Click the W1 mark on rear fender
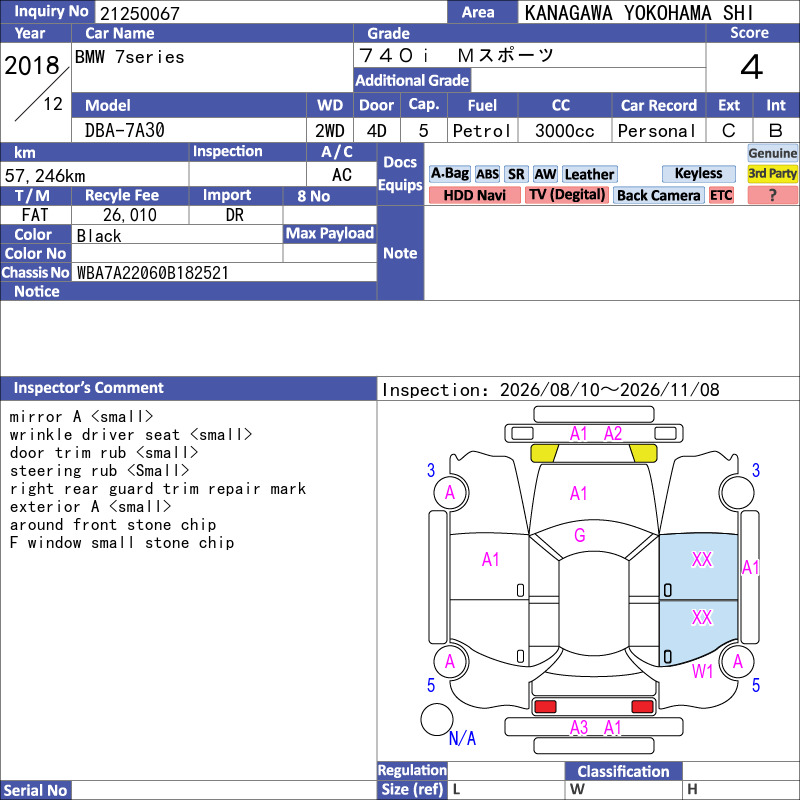 coord(702,671)
